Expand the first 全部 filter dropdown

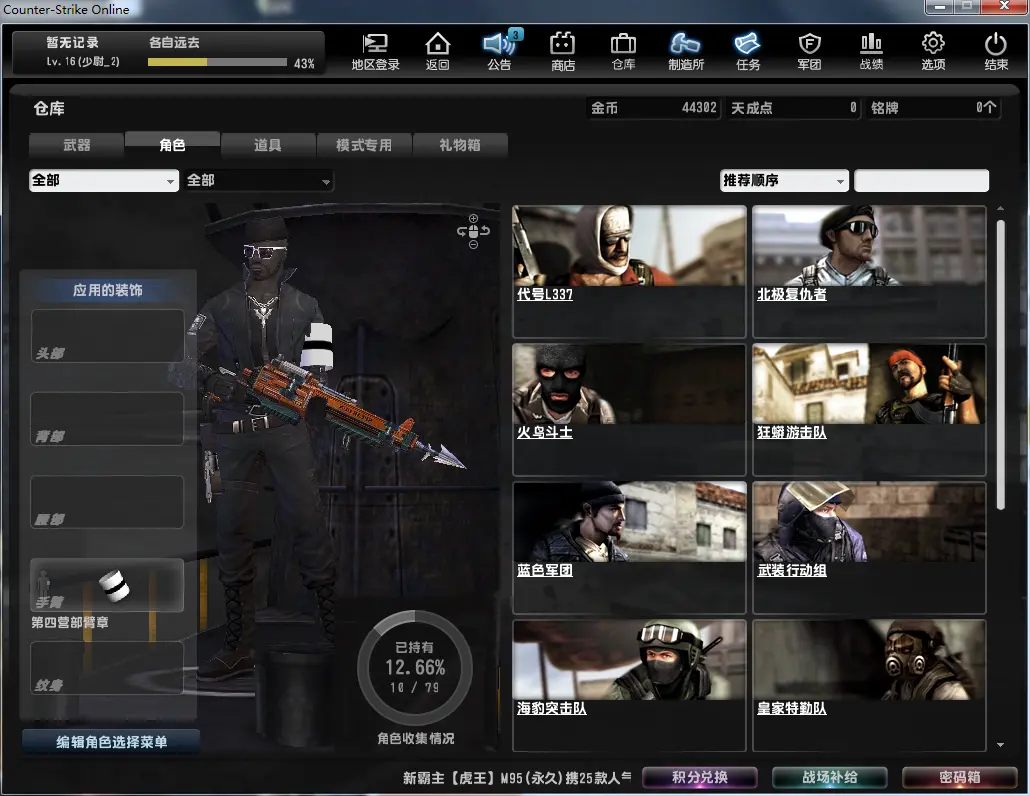click(x=104, y=181)
